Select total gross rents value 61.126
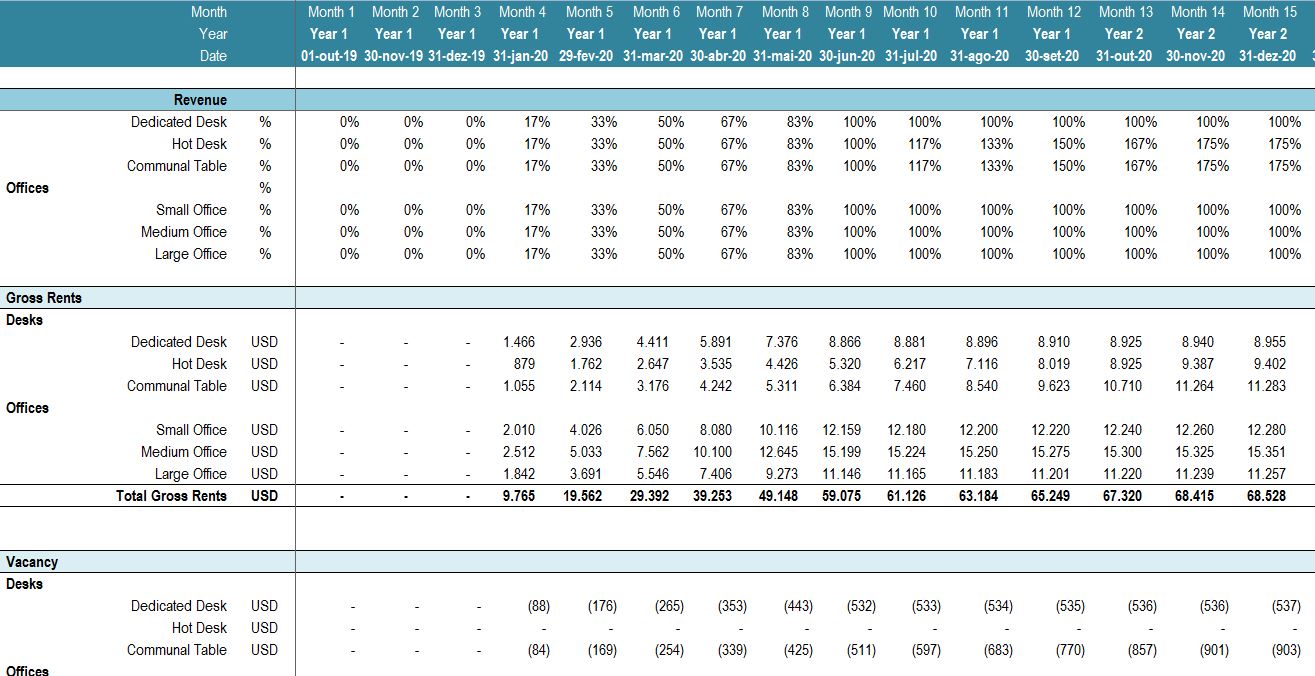 click(x=908, y=496)
